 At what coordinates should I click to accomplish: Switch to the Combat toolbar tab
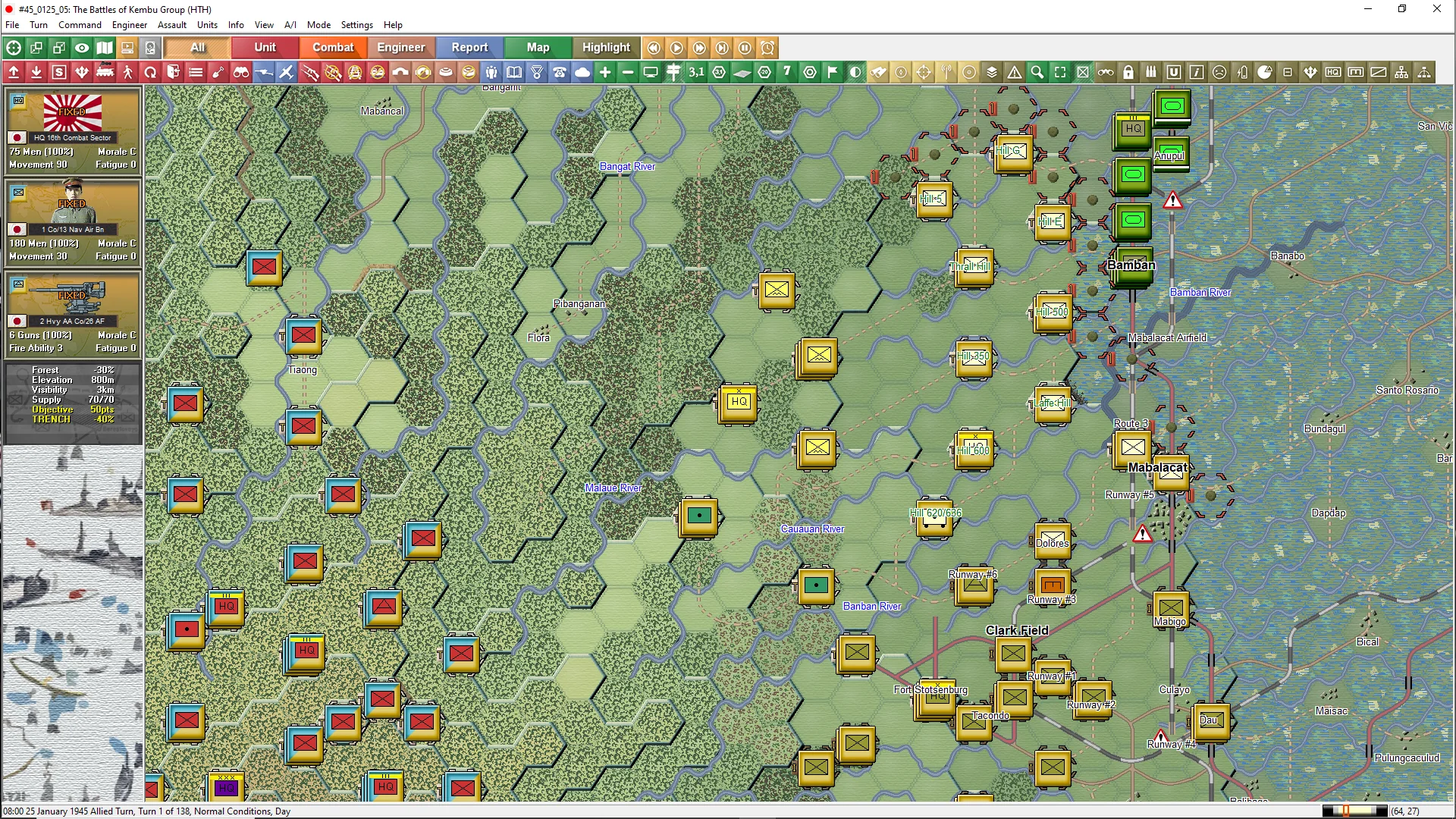click(x=333, y=48)
